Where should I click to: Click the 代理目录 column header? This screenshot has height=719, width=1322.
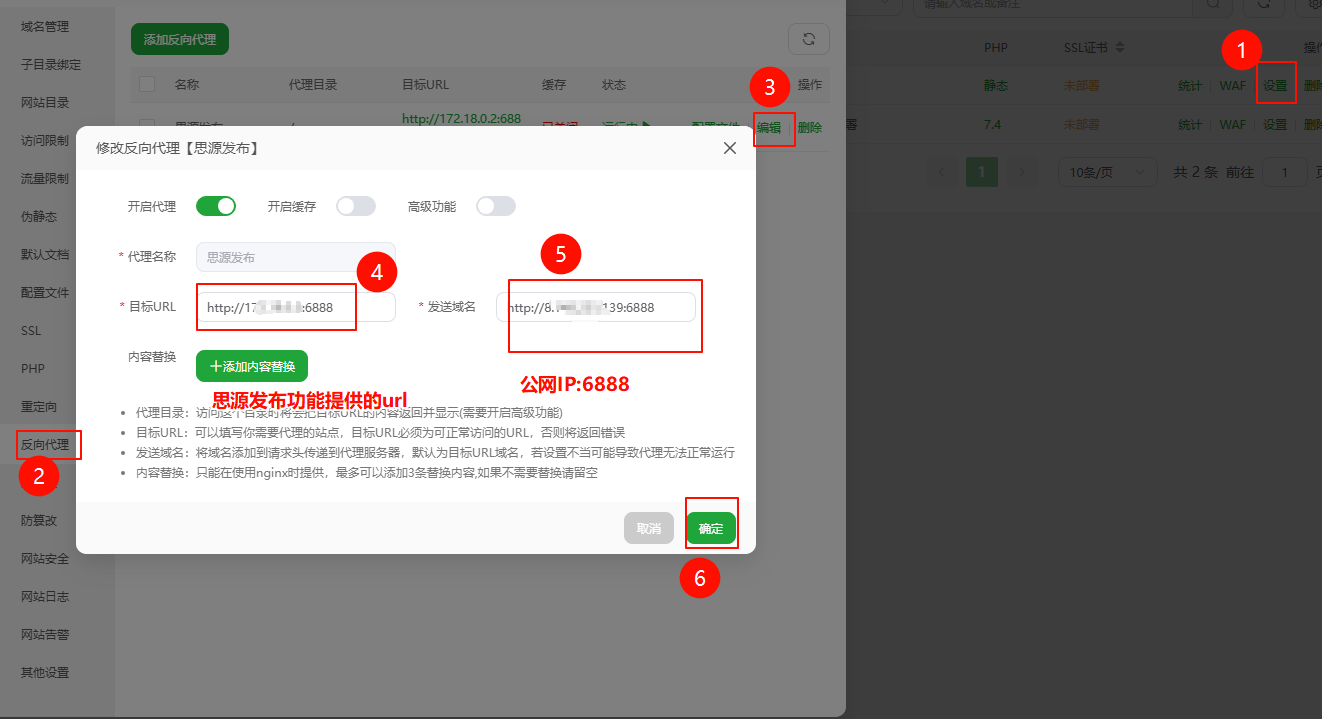(x=313, y=85)
